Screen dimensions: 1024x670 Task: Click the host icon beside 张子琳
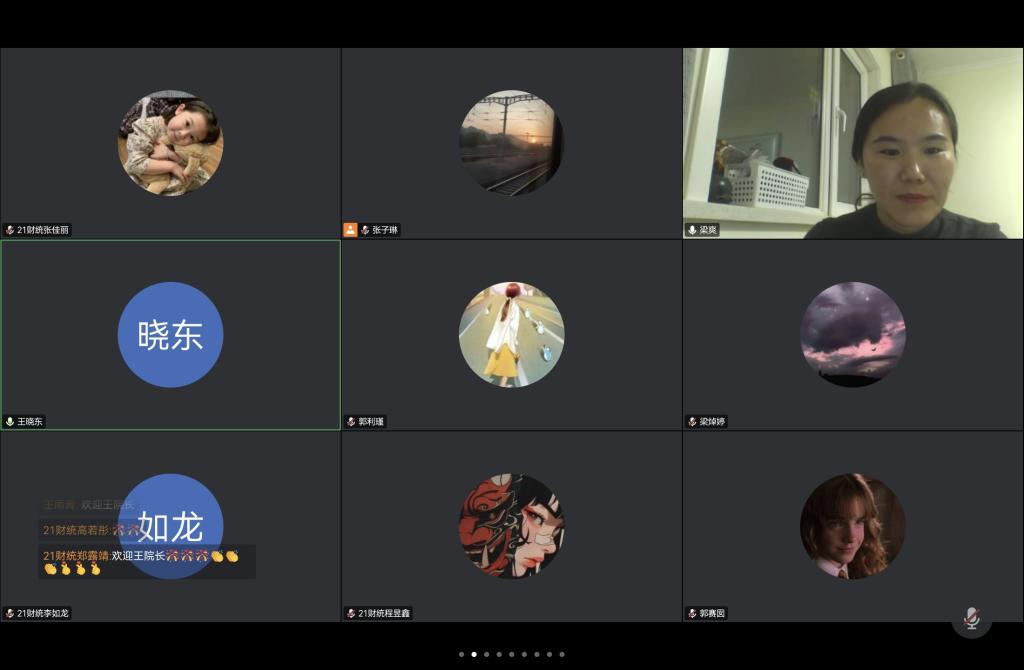coord(350,230)
